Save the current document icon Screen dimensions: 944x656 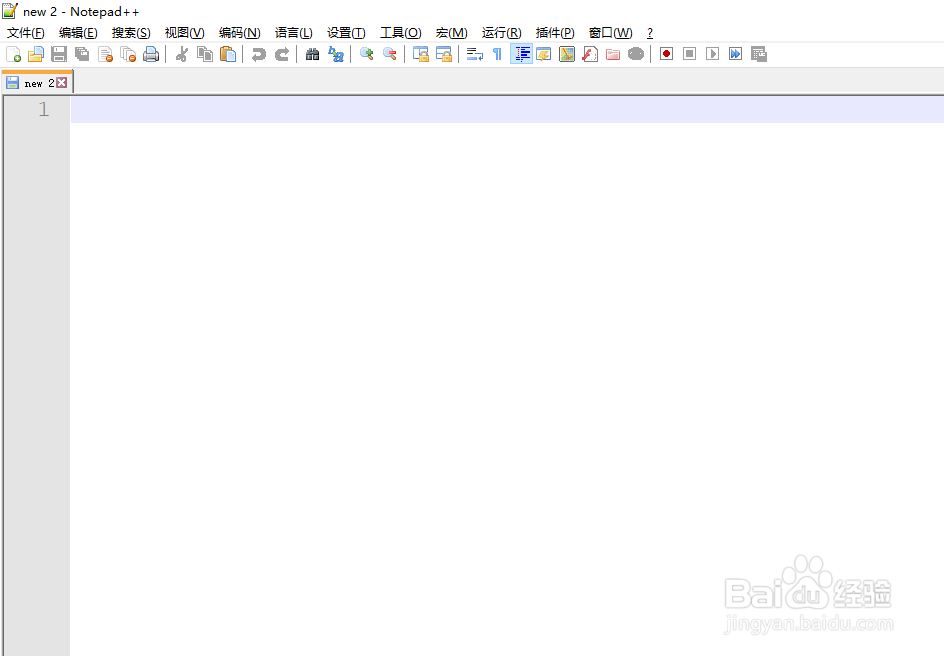(x=59, y=54)
